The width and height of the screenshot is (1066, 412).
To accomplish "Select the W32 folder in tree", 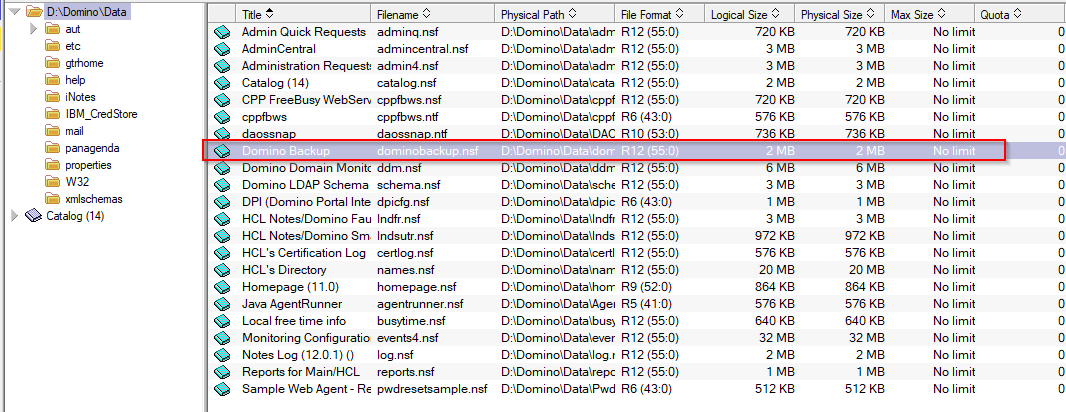I will coord(78,182).
